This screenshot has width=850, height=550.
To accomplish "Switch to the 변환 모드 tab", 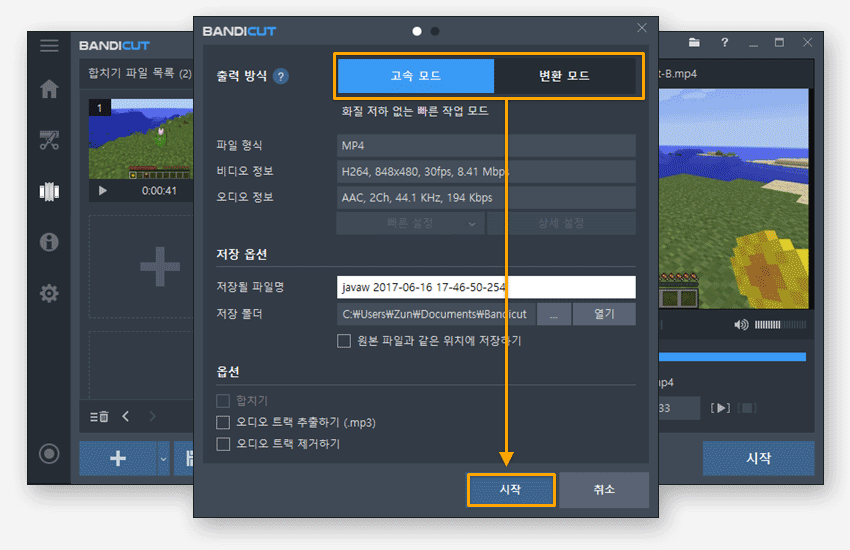I will tap(564, 76).
